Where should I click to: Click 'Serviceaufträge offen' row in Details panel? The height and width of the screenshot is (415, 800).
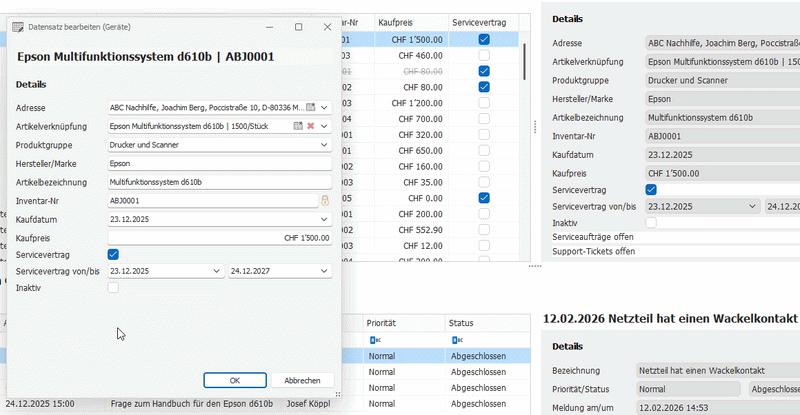[676, 237]
